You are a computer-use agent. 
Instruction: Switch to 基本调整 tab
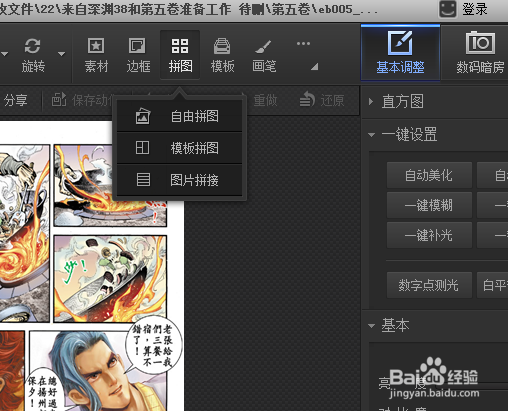[400, 52]
